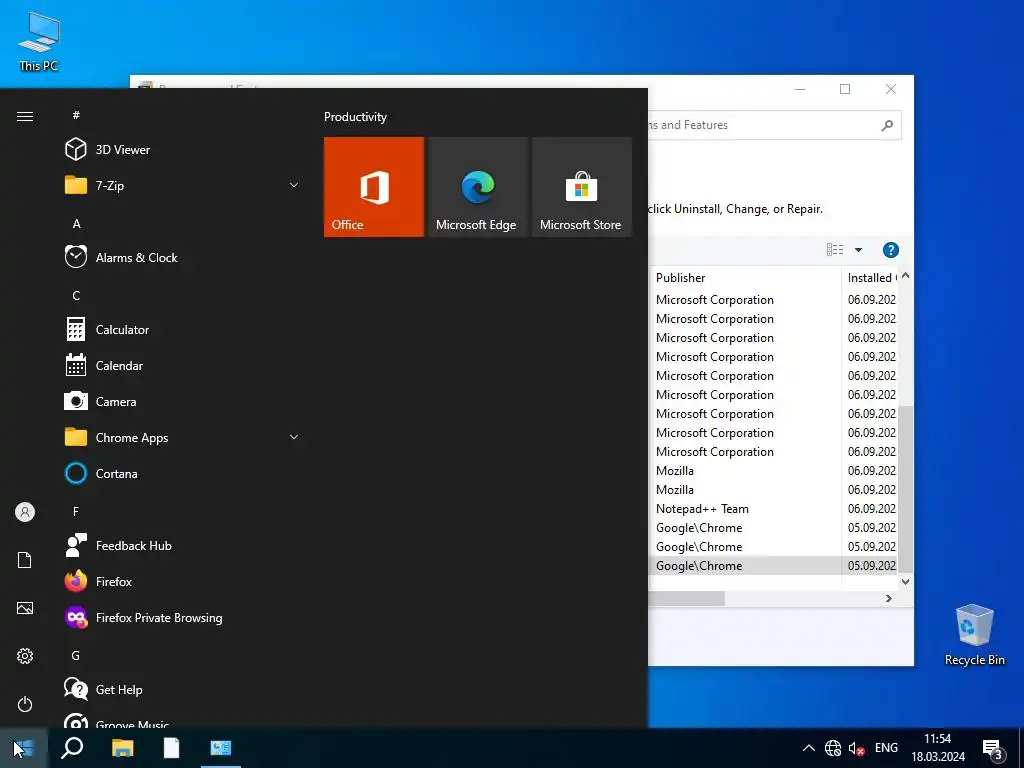The width and height of the screenshot is (1024, 768).
Task: Click the muted volume tray icon
Action: click(x=856, y=748)
